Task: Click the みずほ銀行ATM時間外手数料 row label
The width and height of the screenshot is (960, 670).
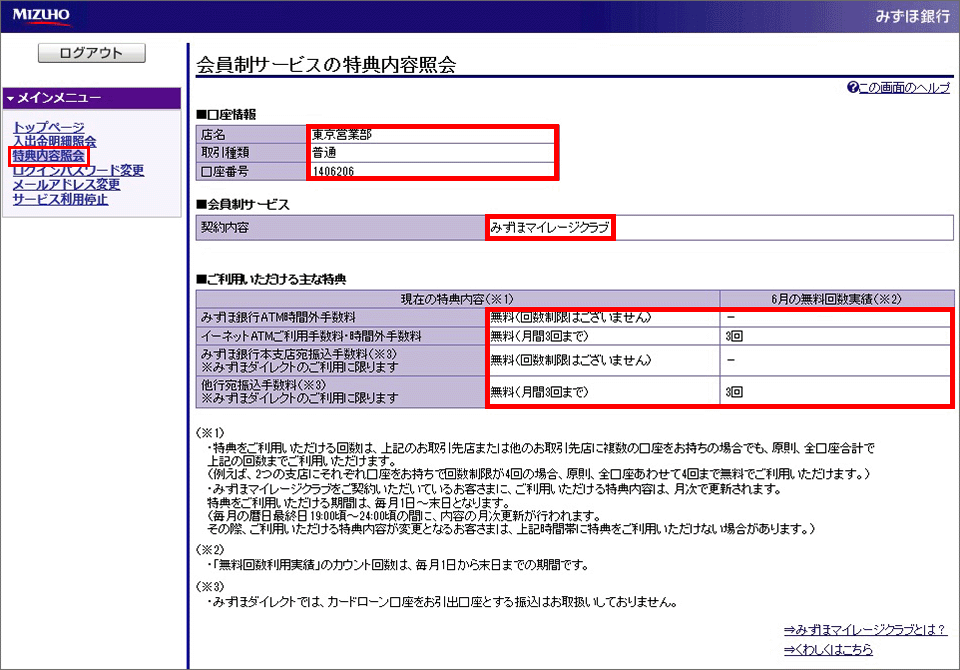Action: click(x=340, y=317)
